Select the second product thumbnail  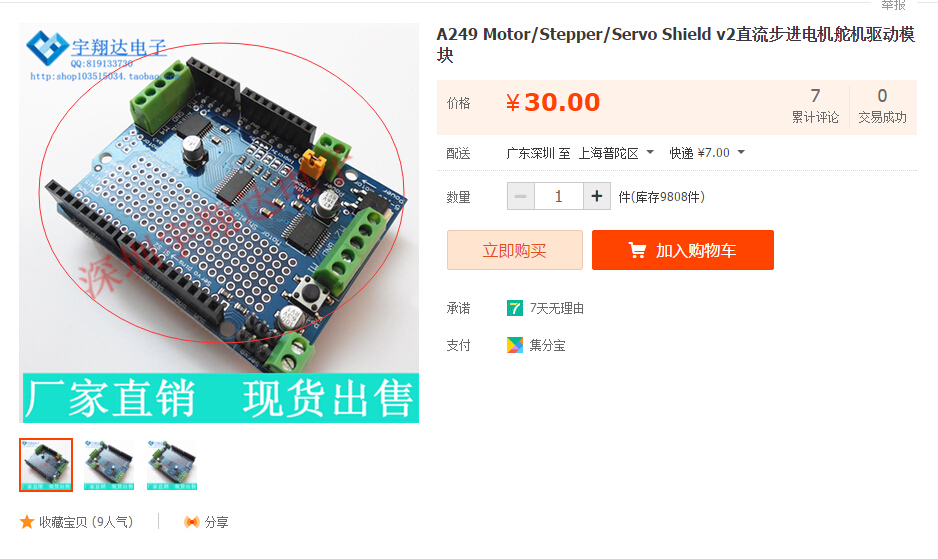point(108,465)
